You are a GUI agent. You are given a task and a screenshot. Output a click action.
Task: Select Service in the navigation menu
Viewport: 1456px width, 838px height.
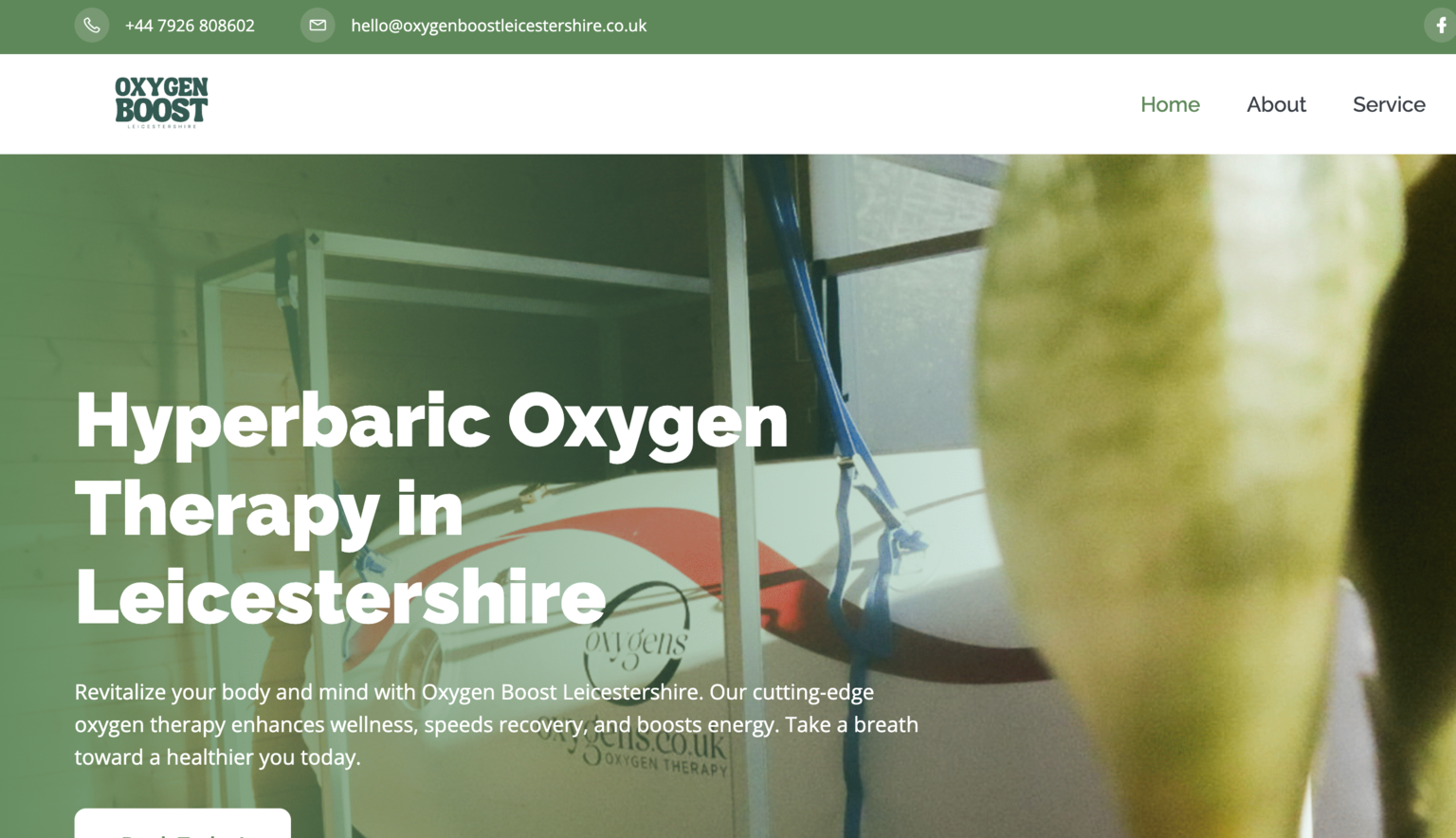click(1389, 104)
